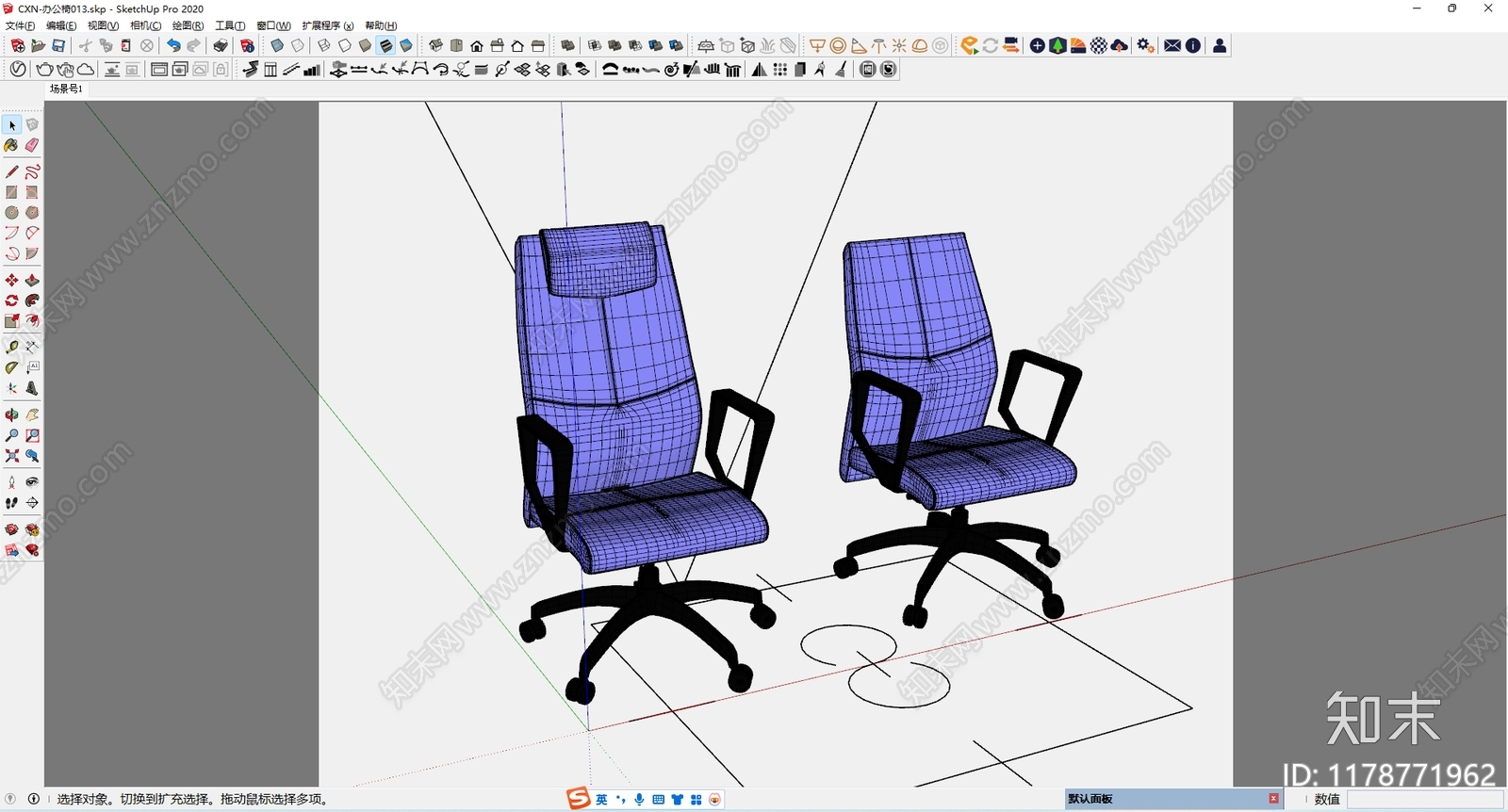Select the Zoom magnifier tool
The image size is (1508, 812).
pyautogui.click(x=12, y=435)
